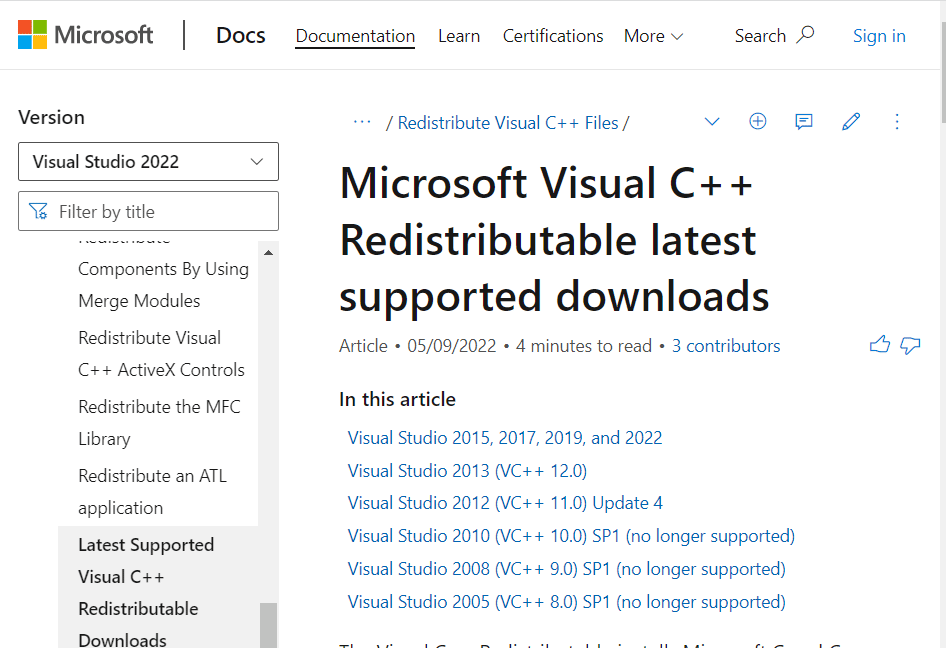Click the pencil edit icon
Viewport: 946px width, 648px height.
851,122
